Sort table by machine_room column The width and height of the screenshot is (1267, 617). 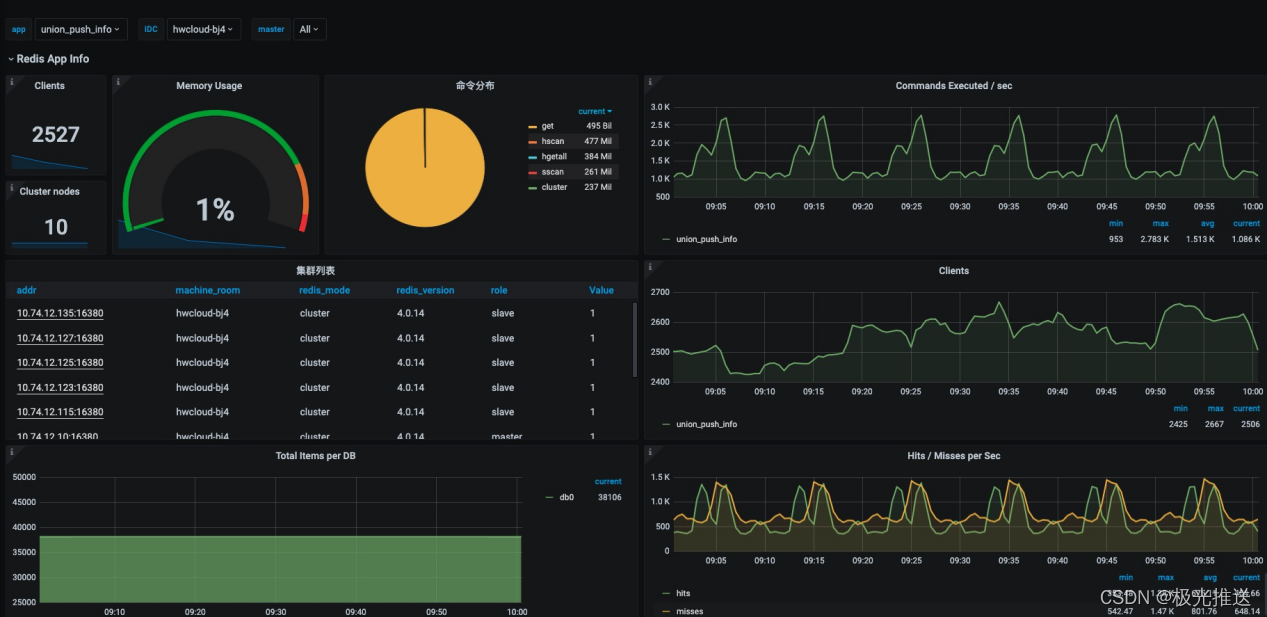(208, 290)
